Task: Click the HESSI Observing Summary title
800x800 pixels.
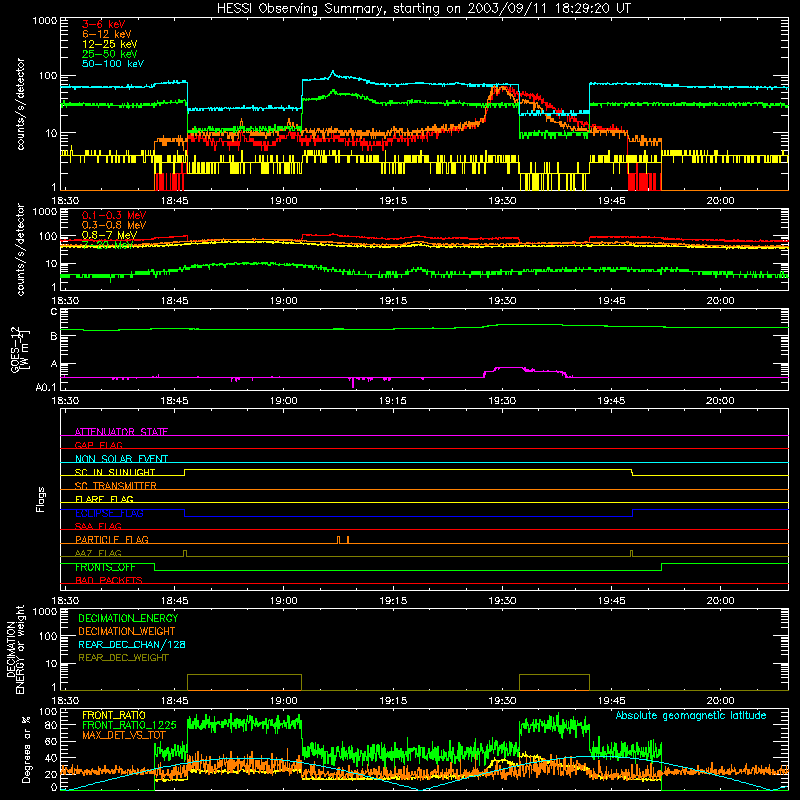Action: [x=423, y=8]
